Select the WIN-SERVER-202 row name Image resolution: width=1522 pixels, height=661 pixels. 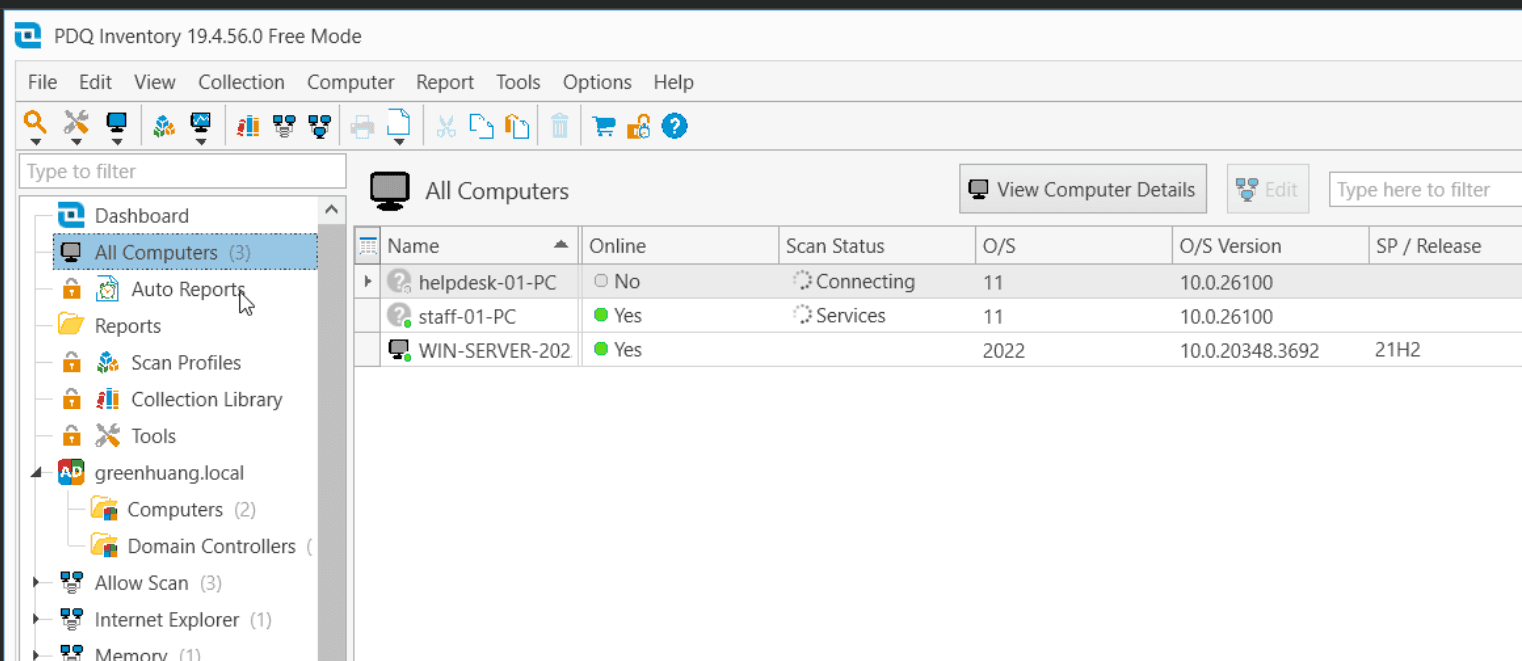coord(495,351)
